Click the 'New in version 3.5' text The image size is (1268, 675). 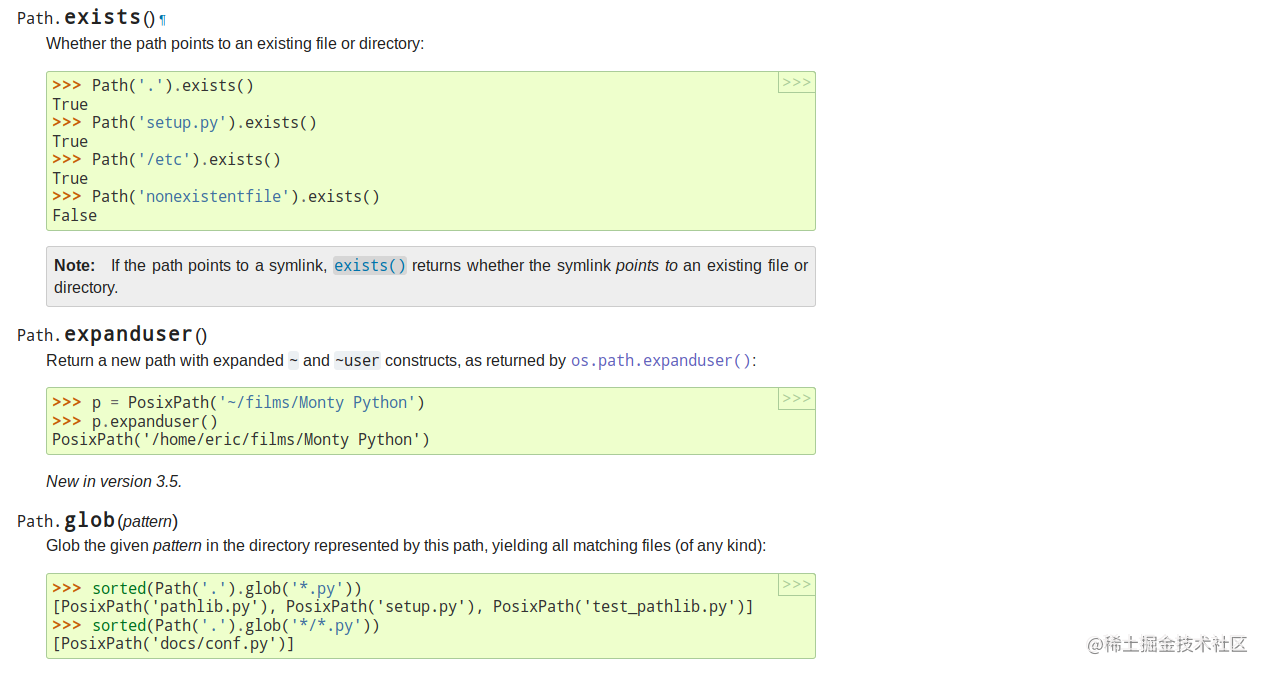coord(113,481)
